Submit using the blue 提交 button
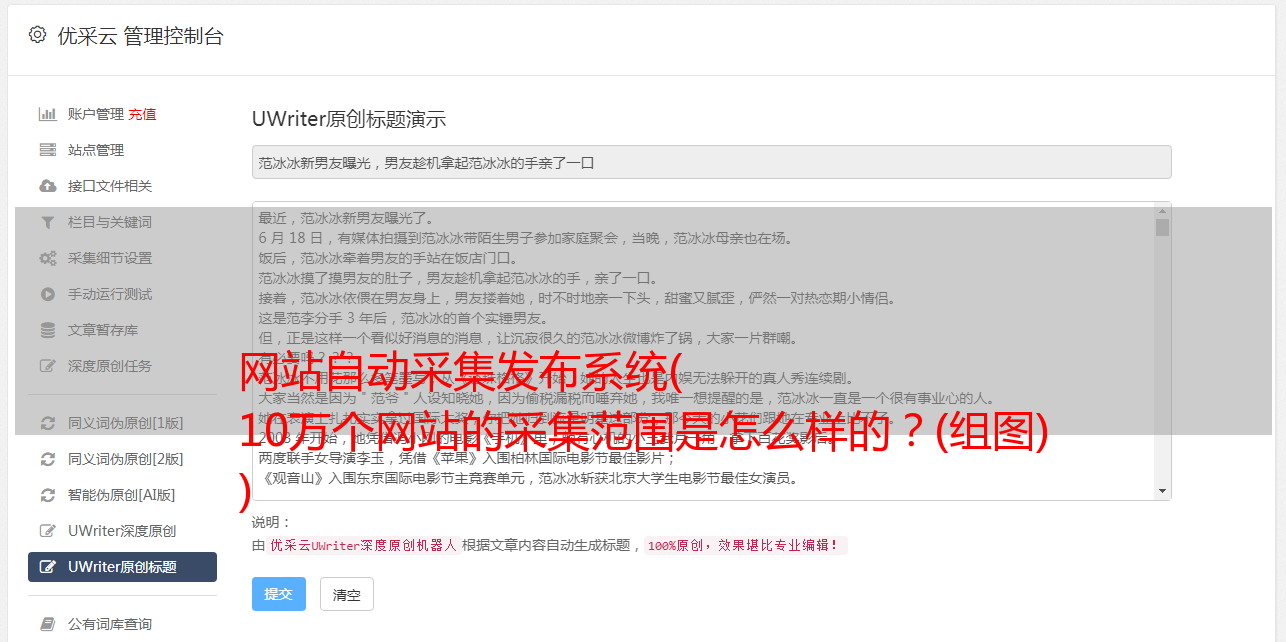The height and width of the screenshot is (642, 1286). pyautogui.click(x=278, y=594)
